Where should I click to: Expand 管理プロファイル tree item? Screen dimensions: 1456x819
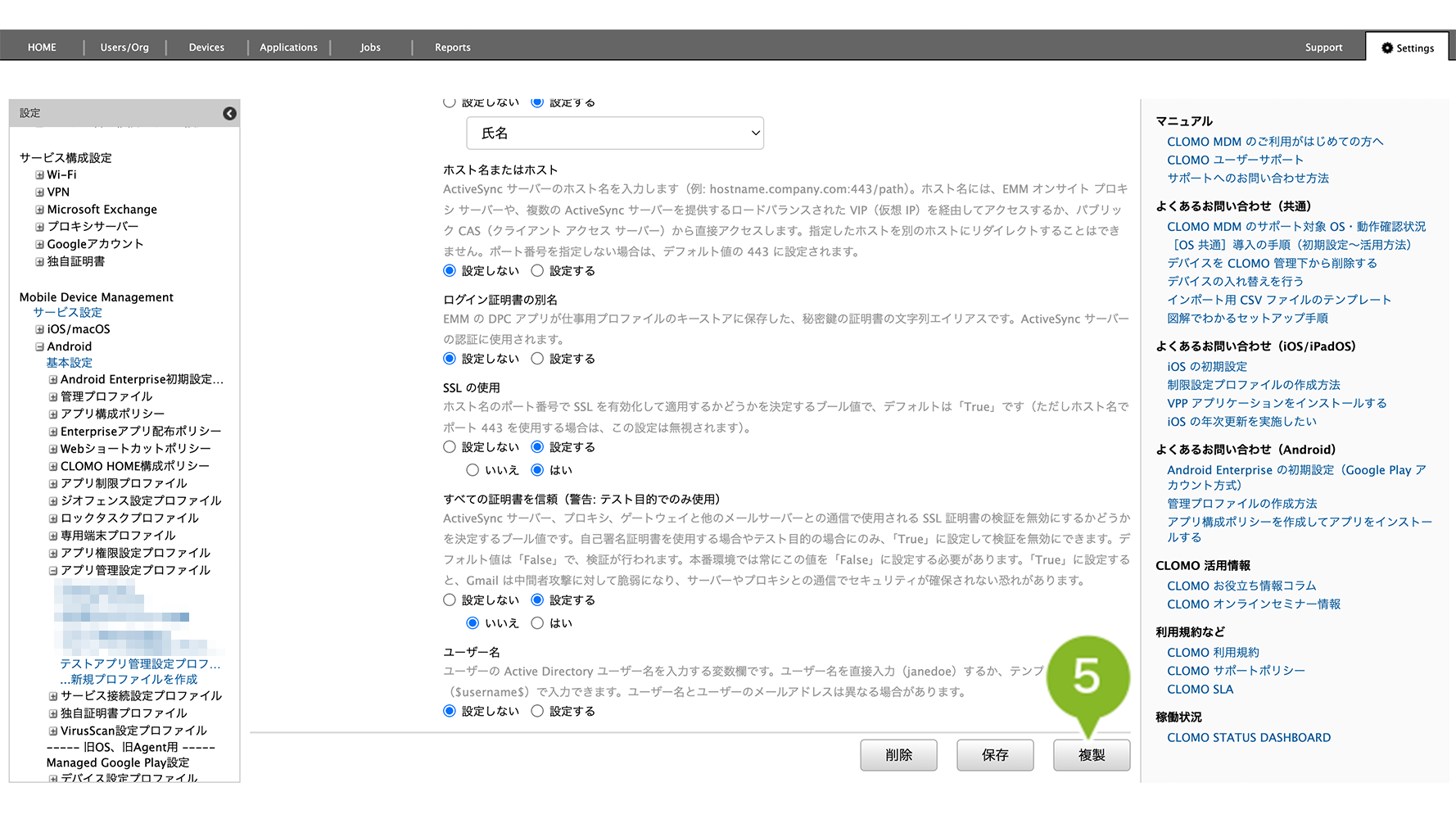click(x=53, y=397)
